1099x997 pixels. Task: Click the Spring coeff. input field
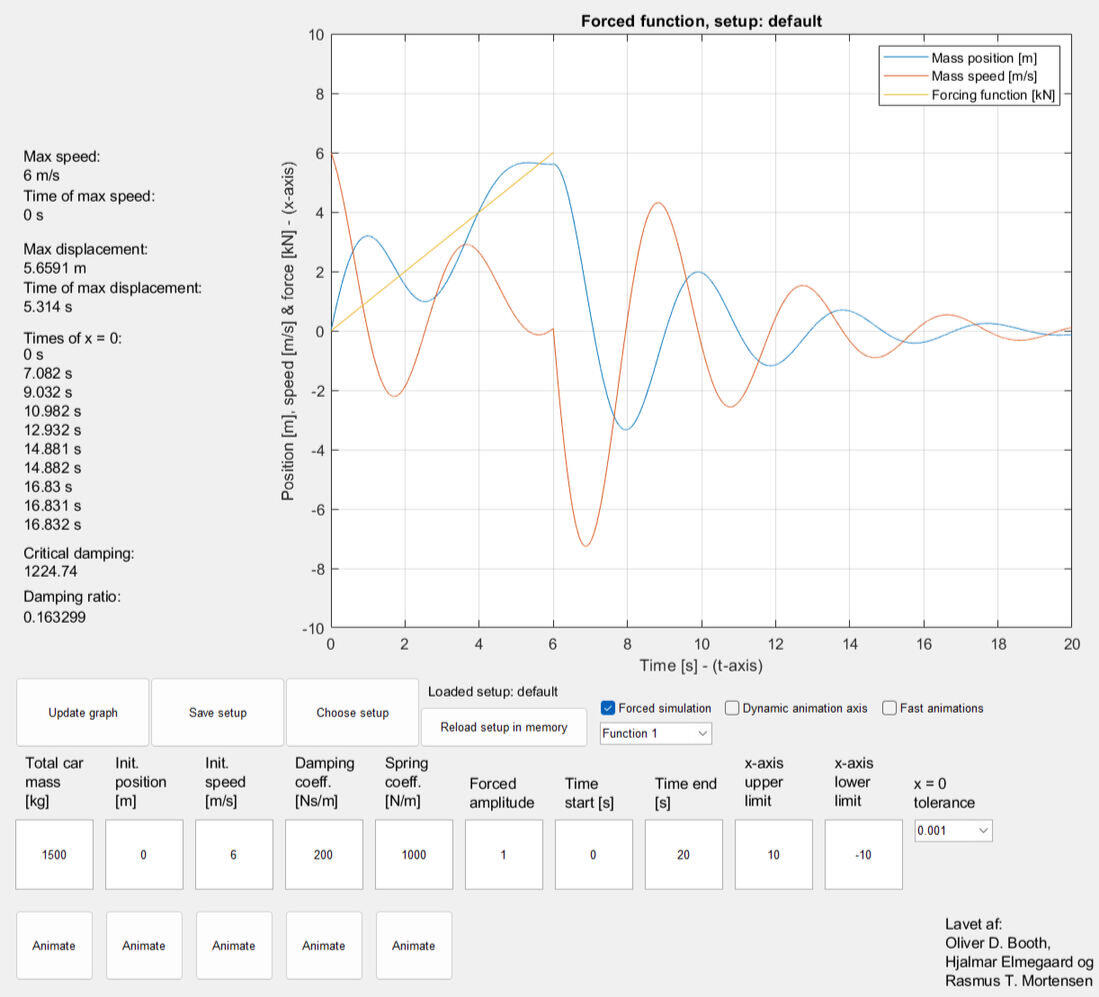pos(414,855)
